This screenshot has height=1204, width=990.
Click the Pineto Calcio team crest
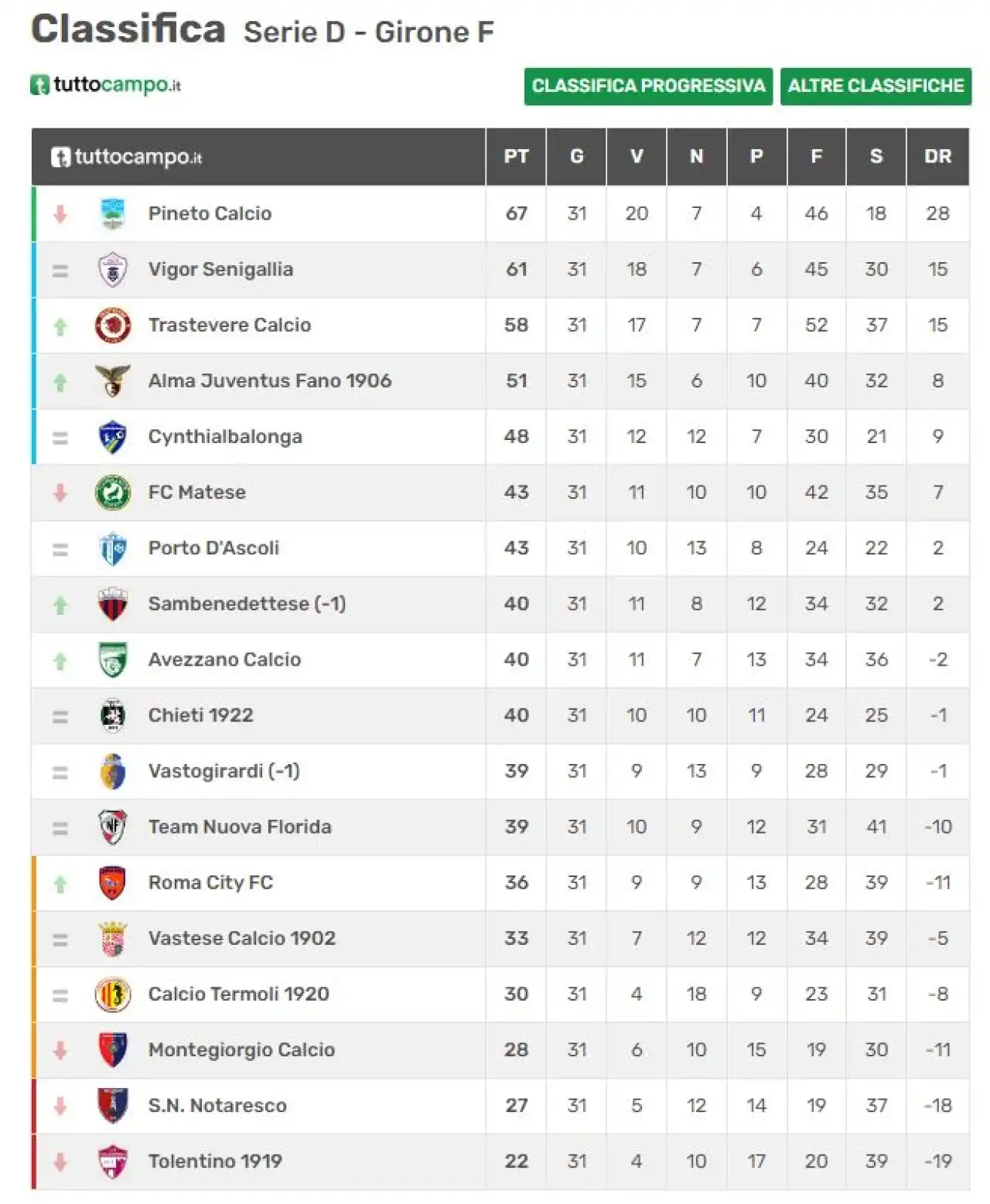point(113,214)
